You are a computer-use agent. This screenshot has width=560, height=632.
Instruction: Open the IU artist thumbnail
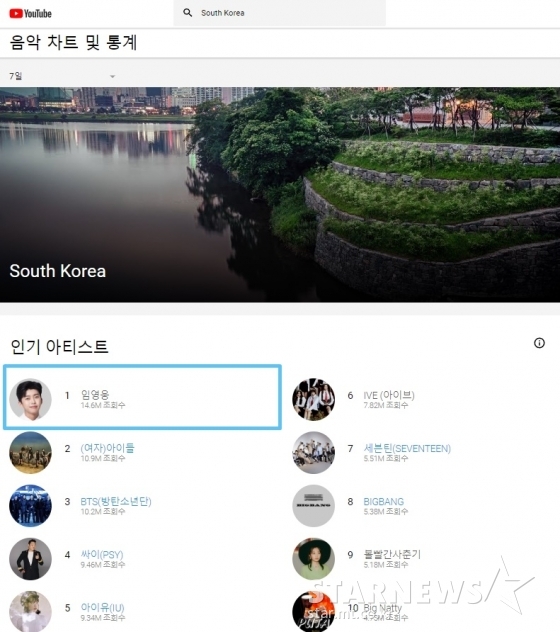[30, 611]
